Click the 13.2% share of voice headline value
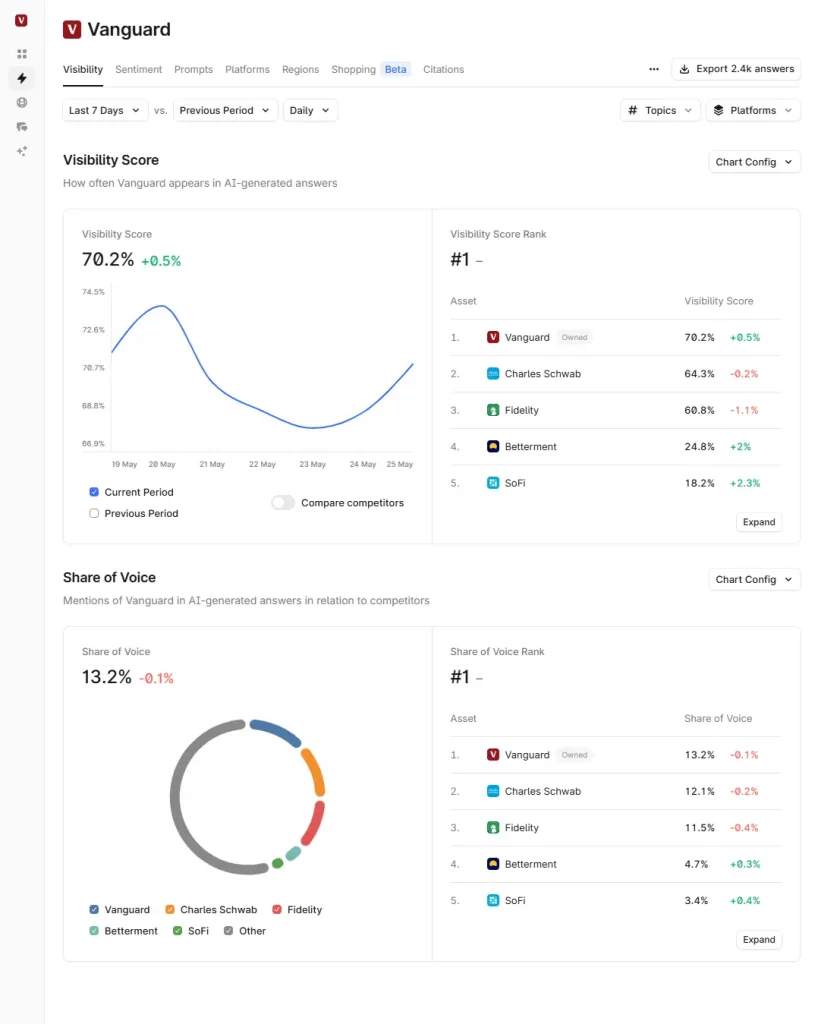This screenshot has height=1024, width=818. [x=106, y=677]
